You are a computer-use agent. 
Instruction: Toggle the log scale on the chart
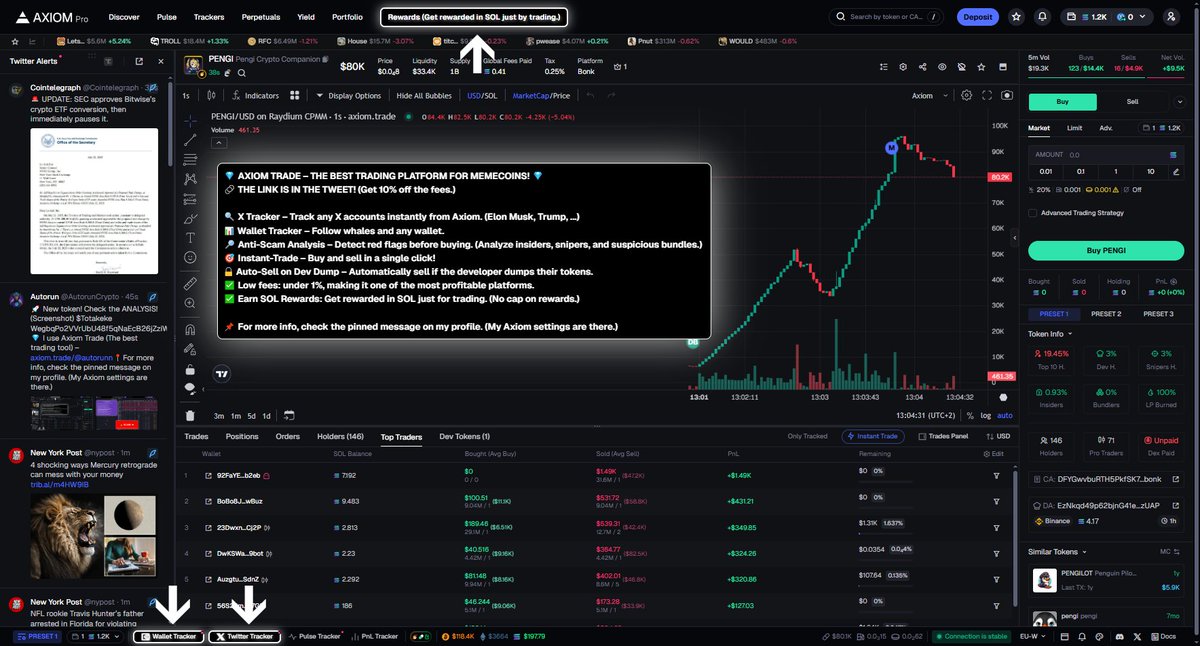pos(986,415)
